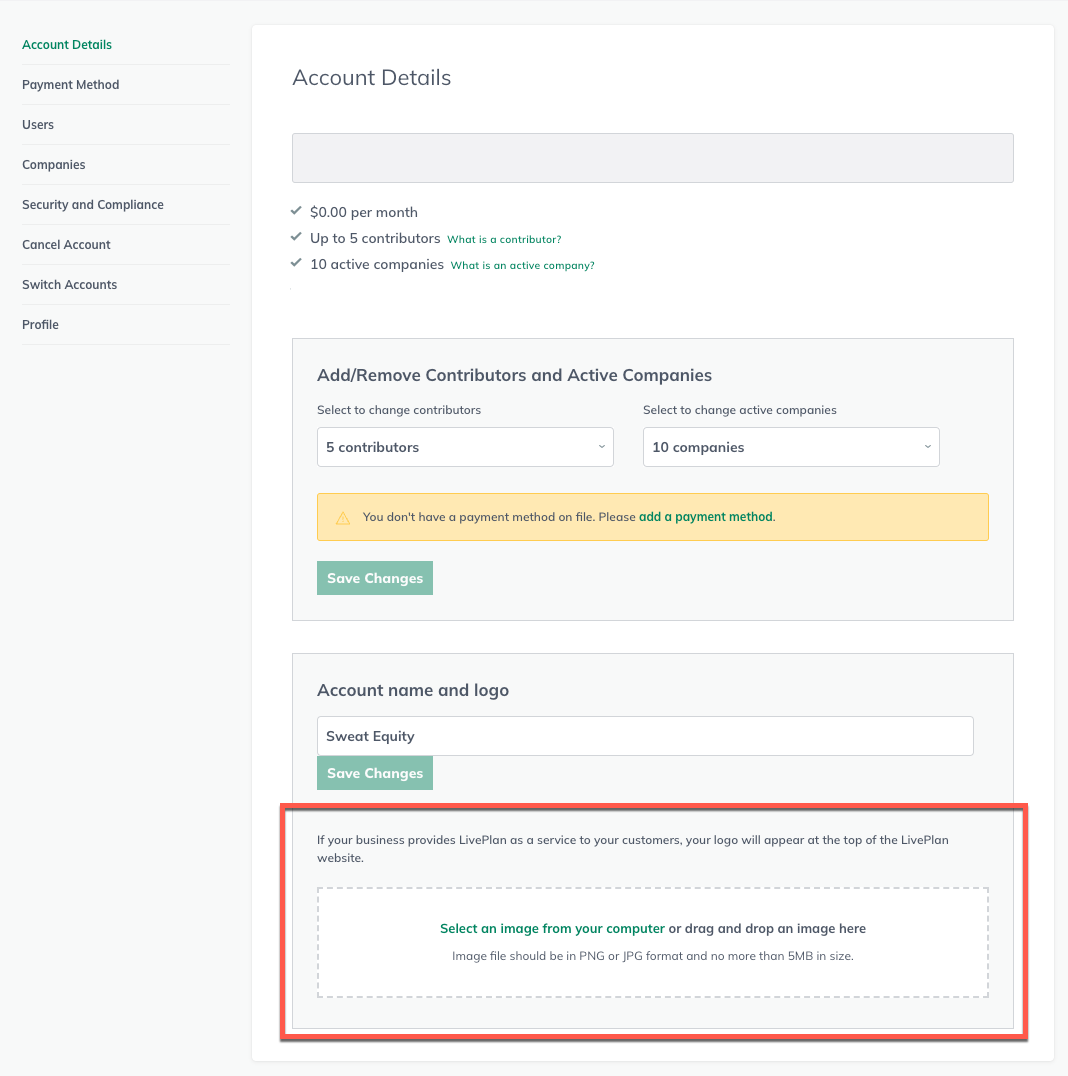Select Account Details in the sidebar
Viewport: 1068px width, 1076px height.
[67, 45]
